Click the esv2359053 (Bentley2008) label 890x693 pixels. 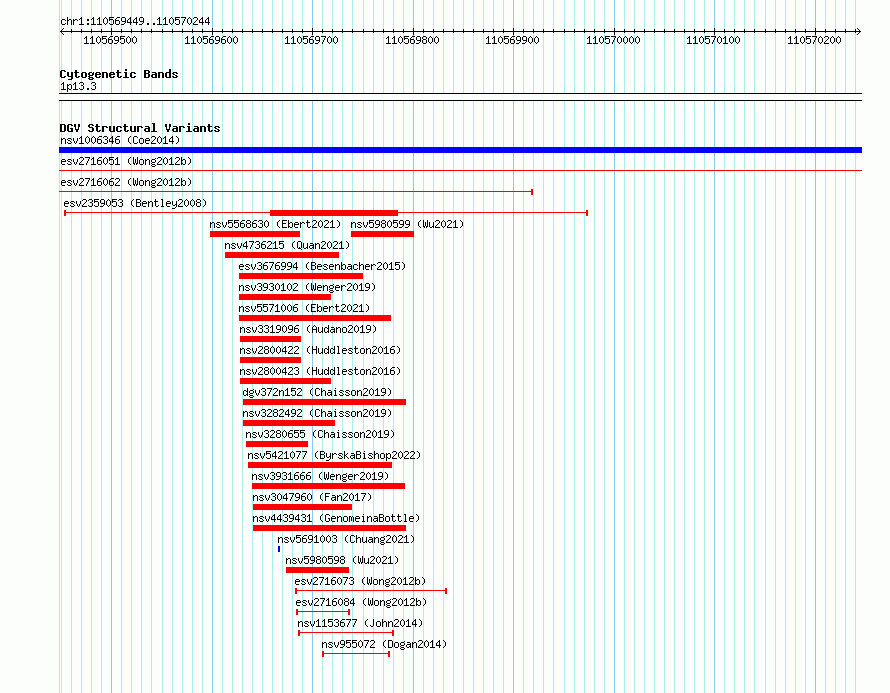tap(135, 203)
